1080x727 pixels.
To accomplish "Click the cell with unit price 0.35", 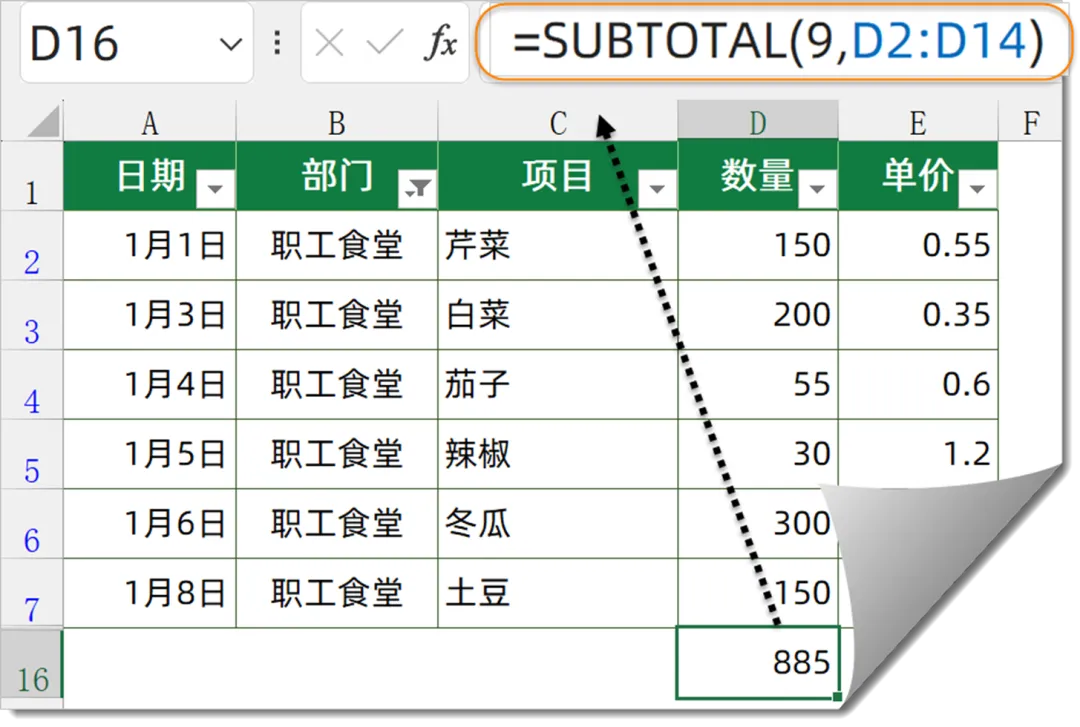I will [x=918, y=315].
